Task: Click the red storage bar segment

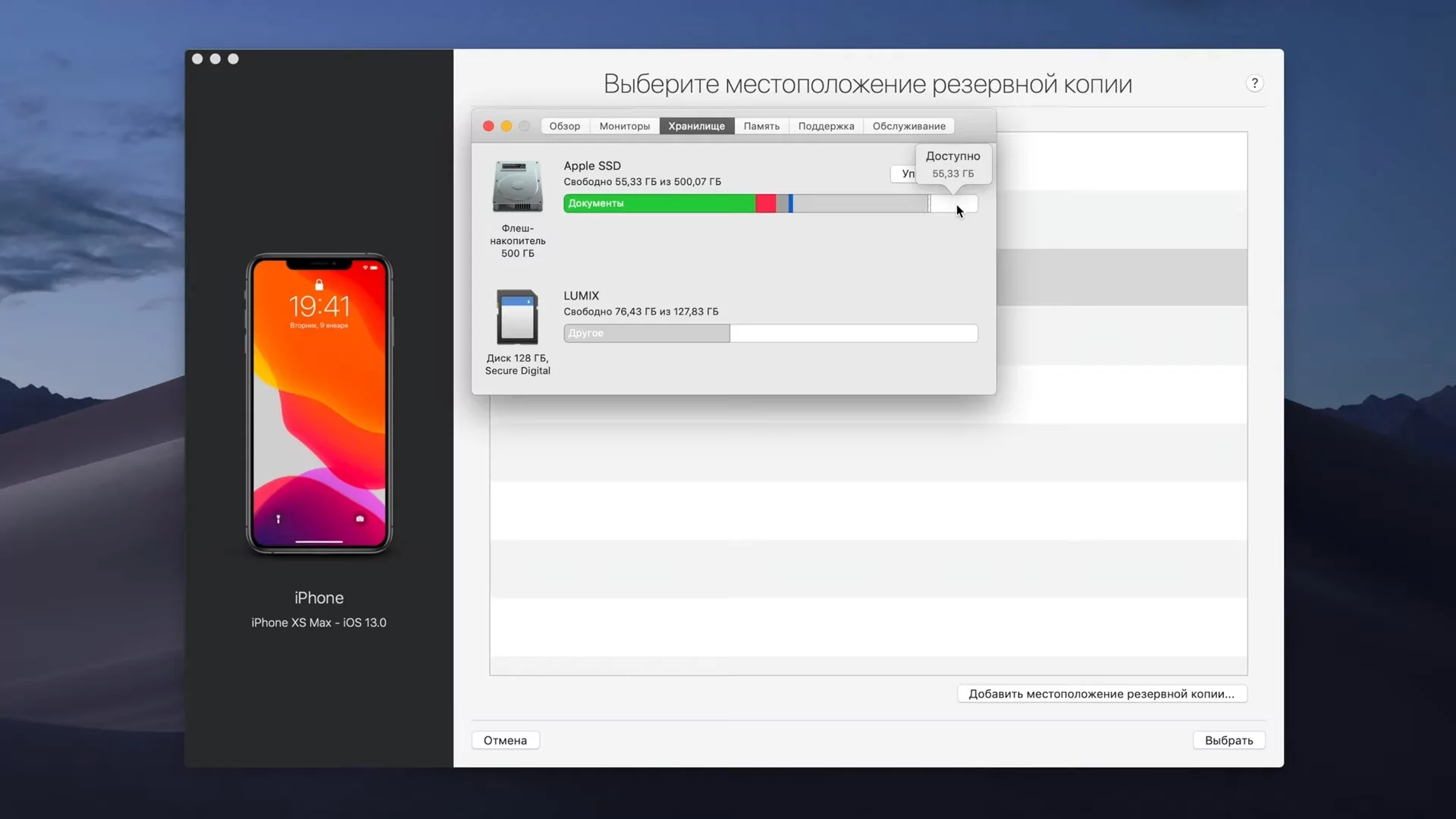Action: coord(765,203)
